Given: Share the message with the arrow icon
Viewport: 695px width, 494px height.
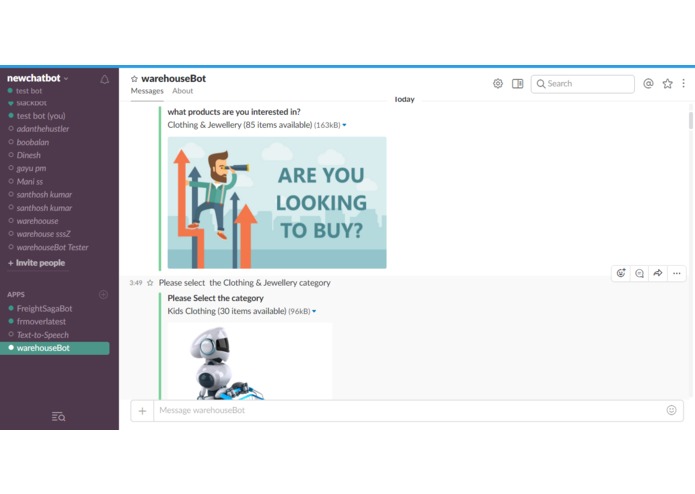Looking at the screenshot, I should pos(658,273).
